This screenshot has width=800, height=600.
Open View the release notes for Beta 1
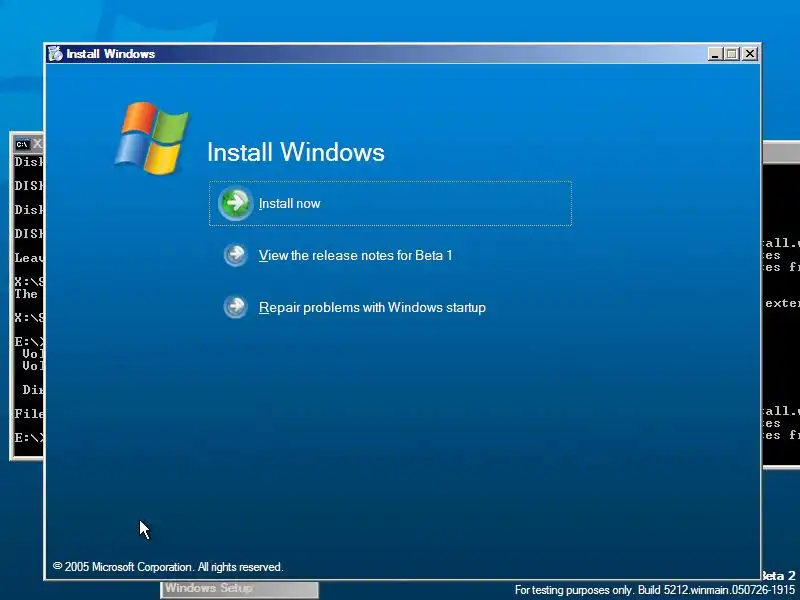pyautogui.click(x=355, y=255)
